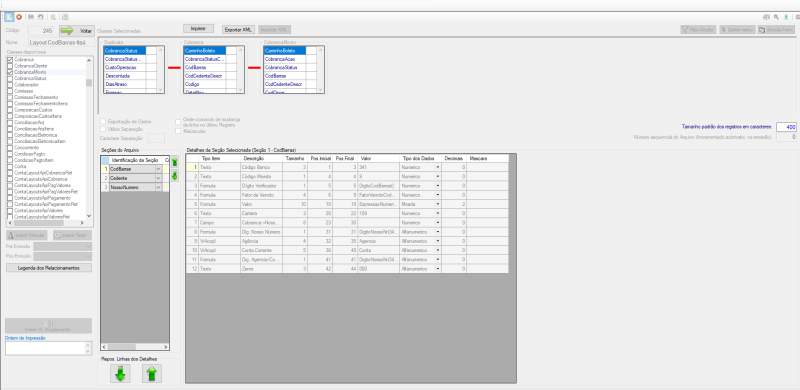Click the magnifier zoom toolbar icon
Viewport: 800px width, 390px height.
(x=53, y=17)
